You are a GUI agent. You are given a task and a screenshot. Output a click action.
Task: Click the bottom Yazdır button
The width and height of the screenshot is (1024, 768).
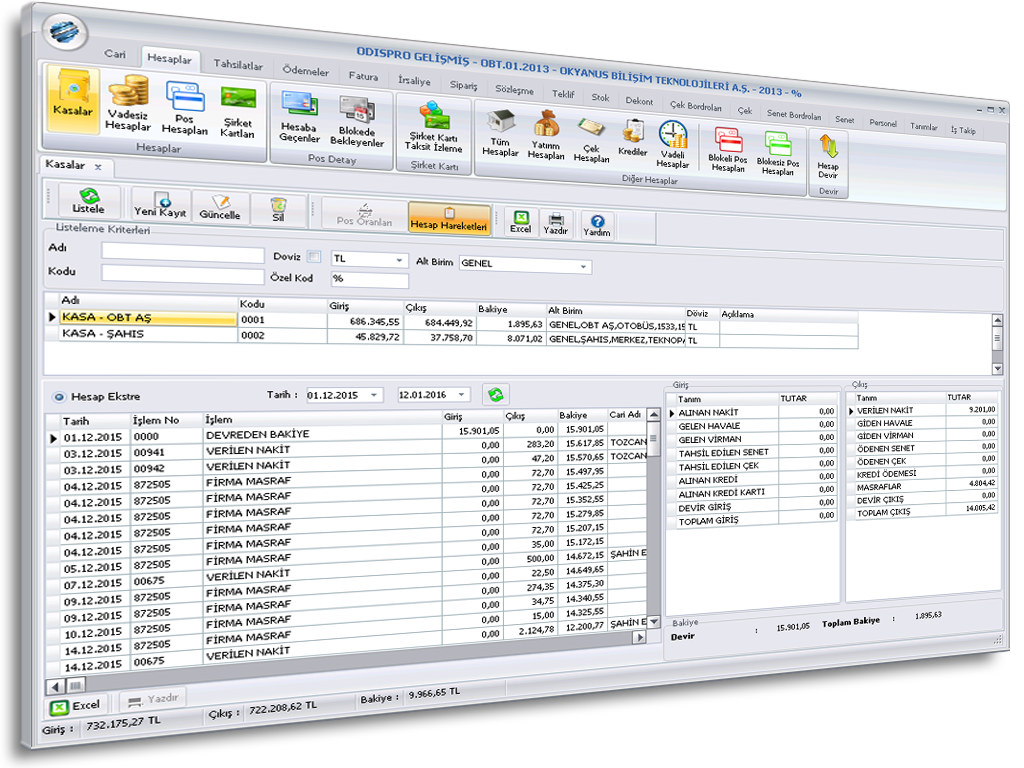(153, 699)
